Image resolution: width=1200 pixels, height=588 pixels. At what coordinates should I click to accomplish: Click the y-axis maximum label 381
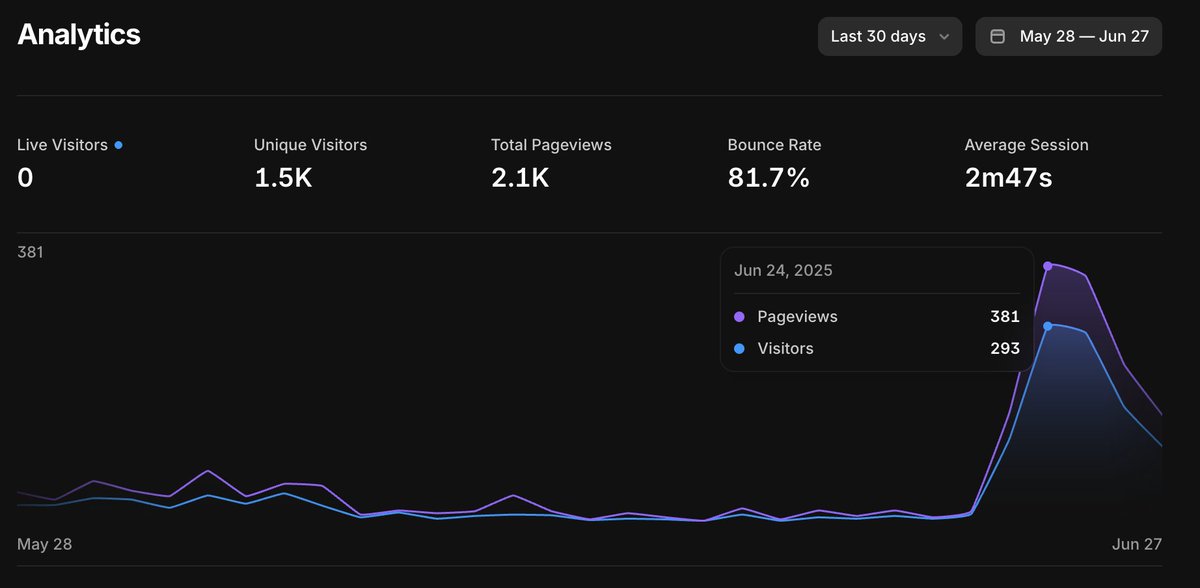(x=30, y=252)
